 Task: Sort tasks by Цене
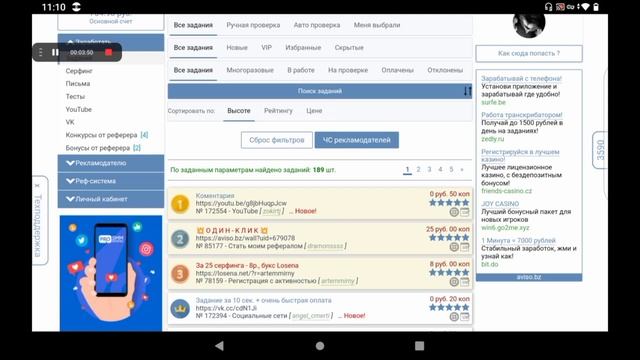coord(314,111)
